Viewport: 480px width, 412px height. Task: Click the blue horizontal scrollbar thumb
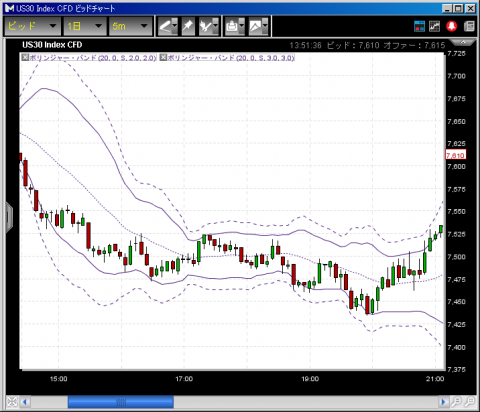pos(121,402)
